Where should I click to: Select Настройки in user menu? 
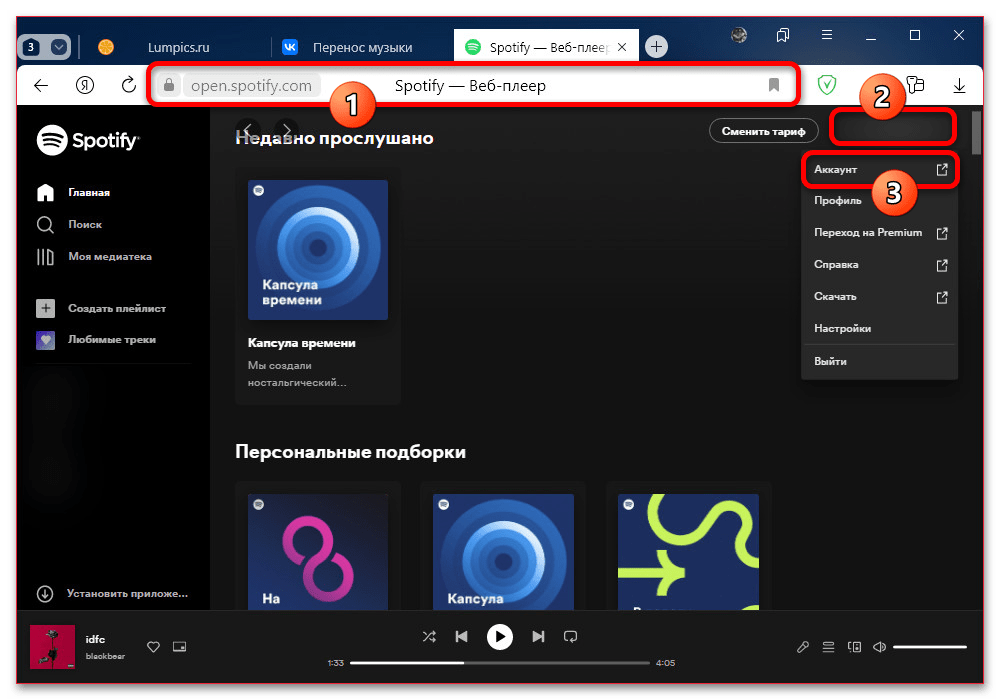point(880,328)
